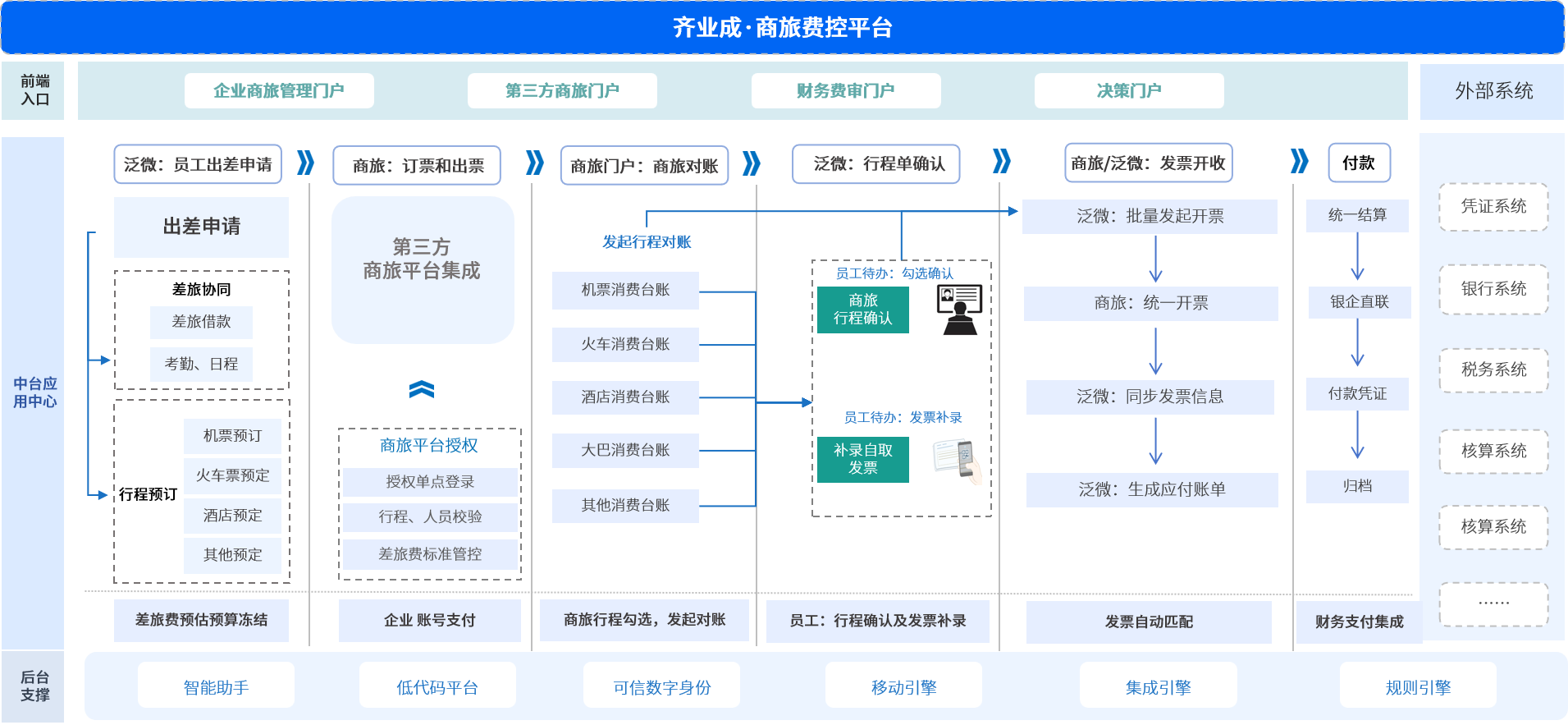This screenshot has width=1568, height=725.
Task: Select the 凭证系统 external system box
Action: (1493, 207)
